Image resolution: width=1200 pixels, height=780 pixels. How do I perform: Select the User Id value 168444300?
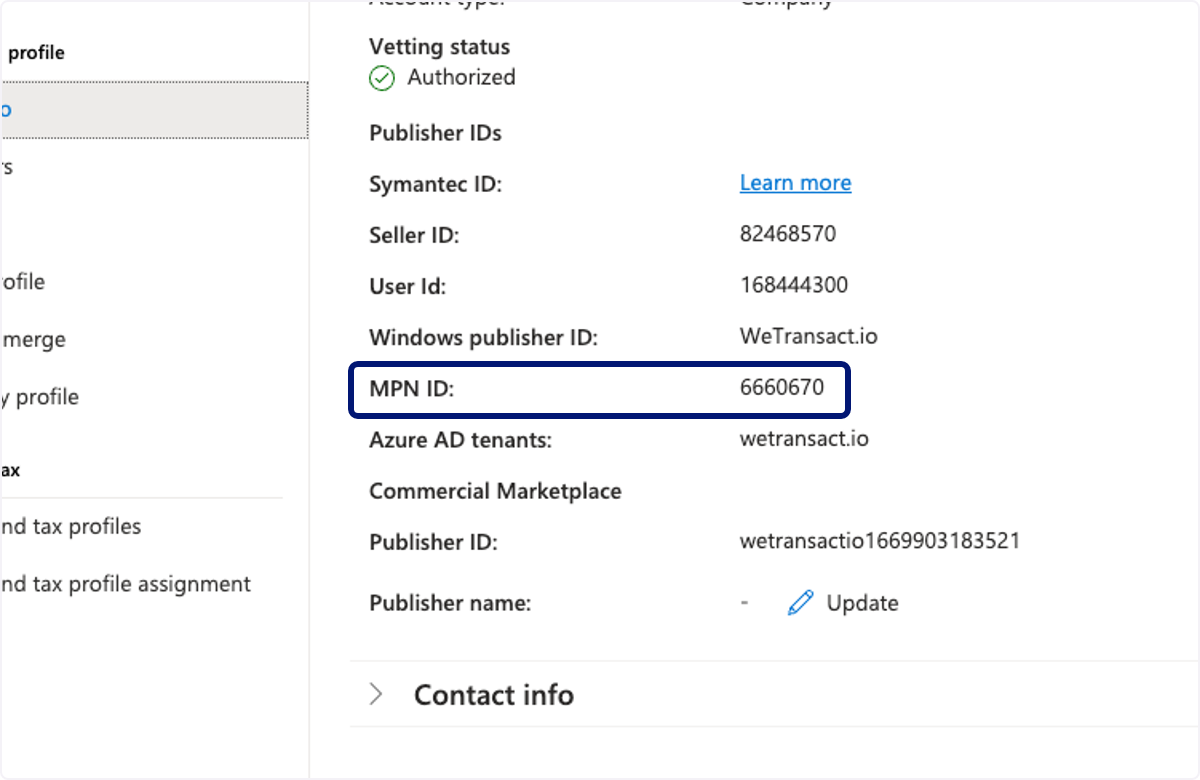(x=794, y=285)
